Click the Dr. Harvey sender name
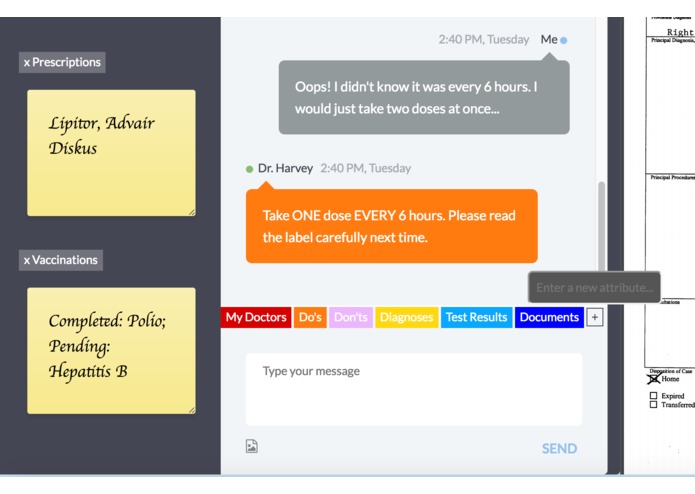Viewport: 695px width, 494px height. tap(285, 168)
